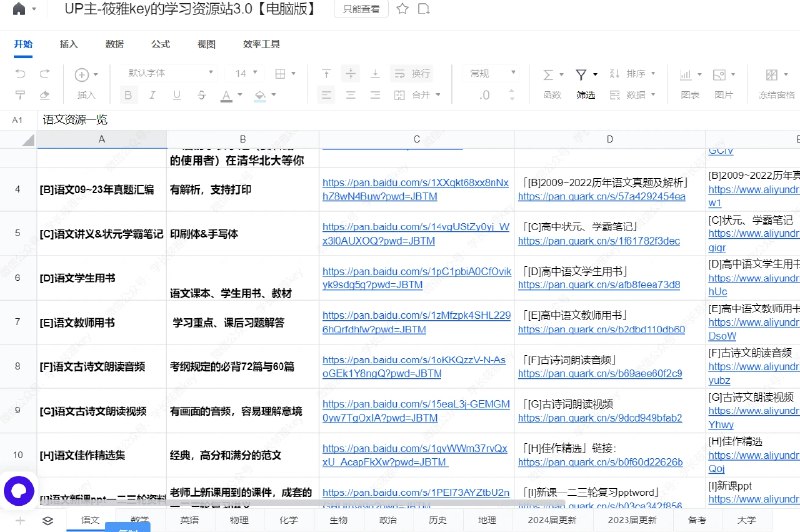Open the data (数据) tools dropdown
Screen dimensions: 800x532
coord(632,95)
